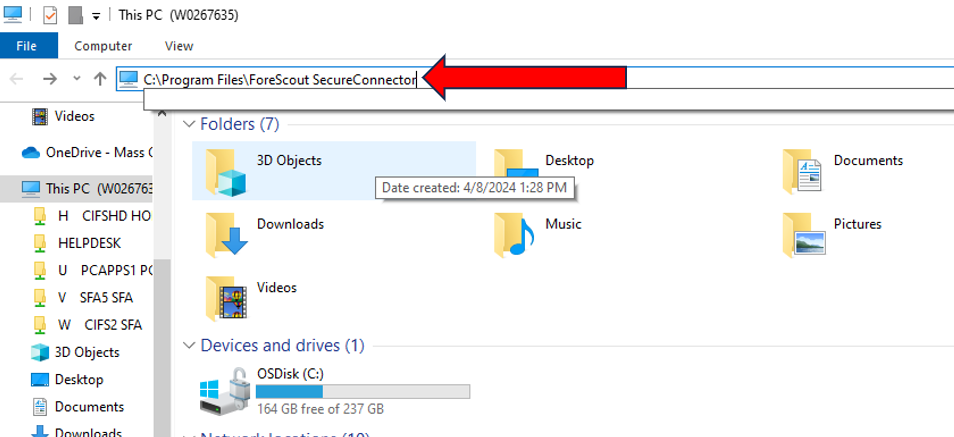Image resolution: width=954 pixels, height=437 pixels.
Task: Open the V SFA5 SFA network drive
Action: (83, 298)
